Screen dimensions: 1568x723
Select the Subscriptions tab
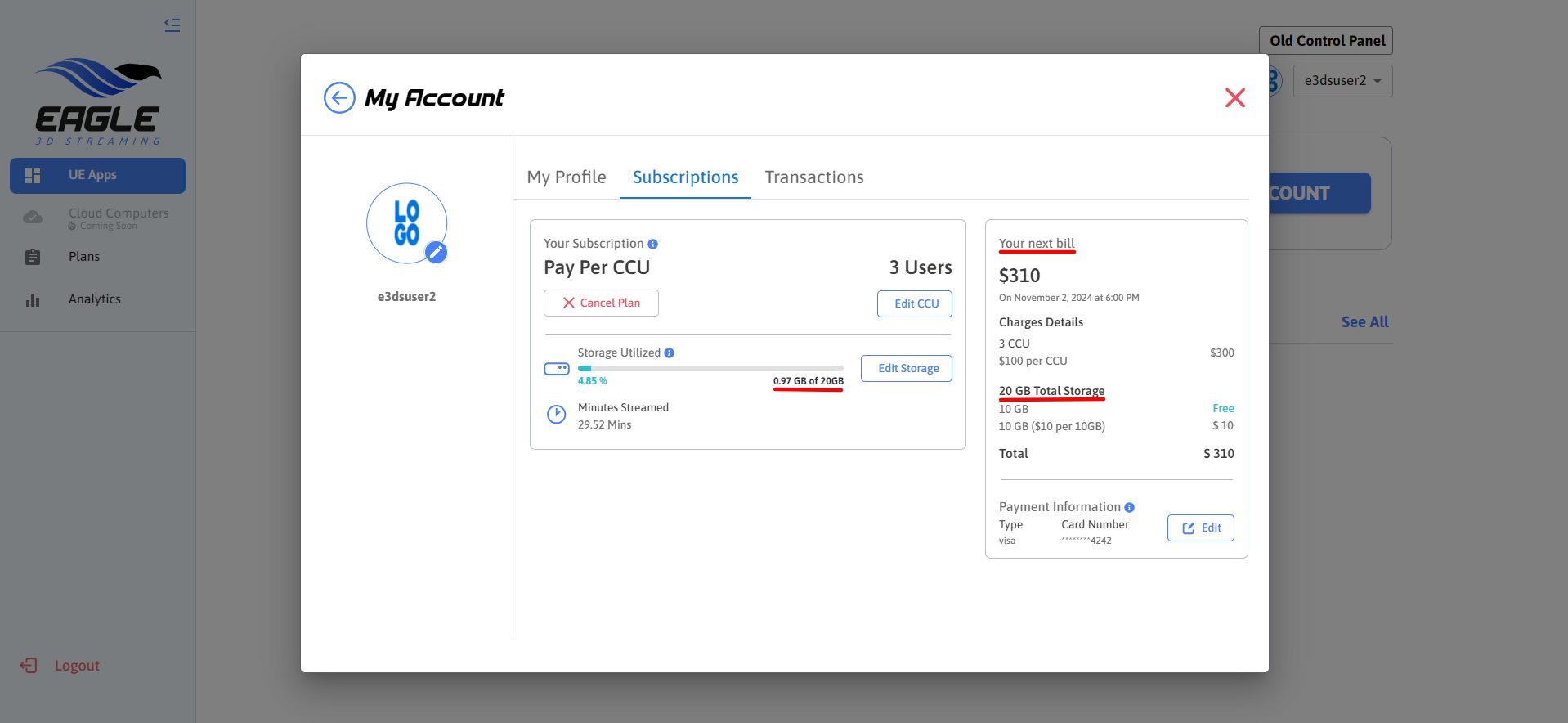pos(685,177)
